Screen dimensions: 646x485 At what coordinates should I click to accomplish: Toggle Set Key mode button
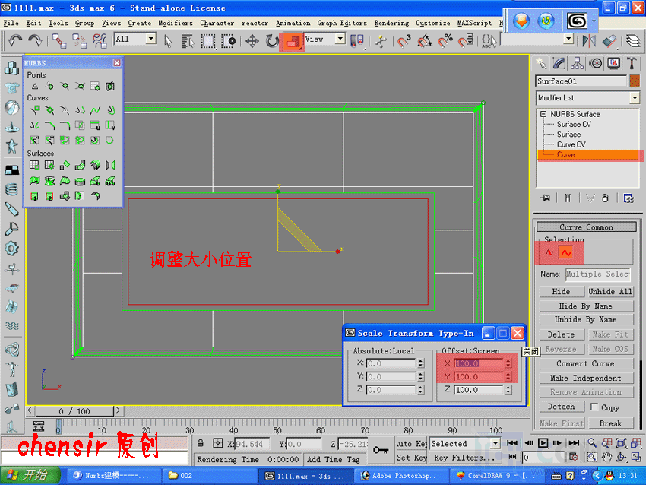click(411, 458)
